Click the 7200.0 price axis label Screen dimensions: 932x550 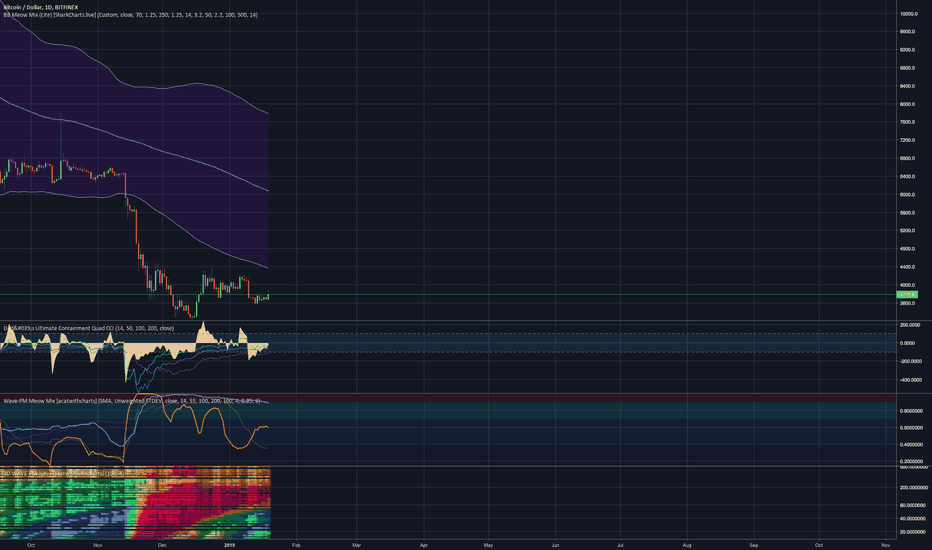[x=907, y=140]
